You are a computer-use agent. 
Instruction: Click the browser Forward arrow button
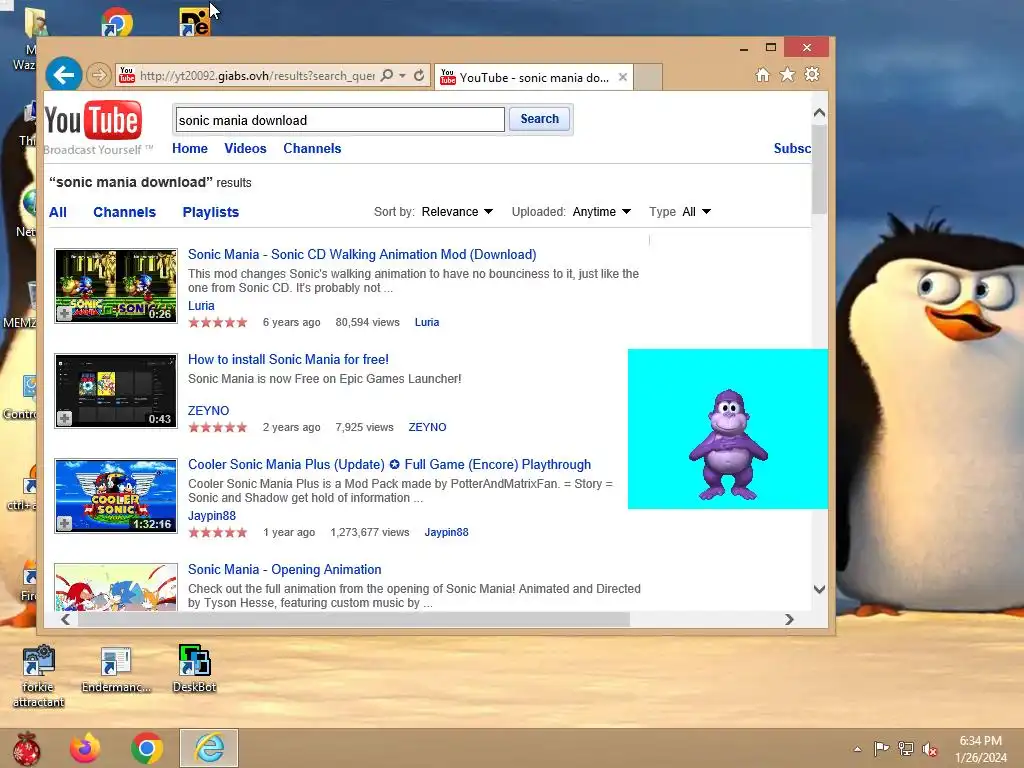[x=99, y=75]
